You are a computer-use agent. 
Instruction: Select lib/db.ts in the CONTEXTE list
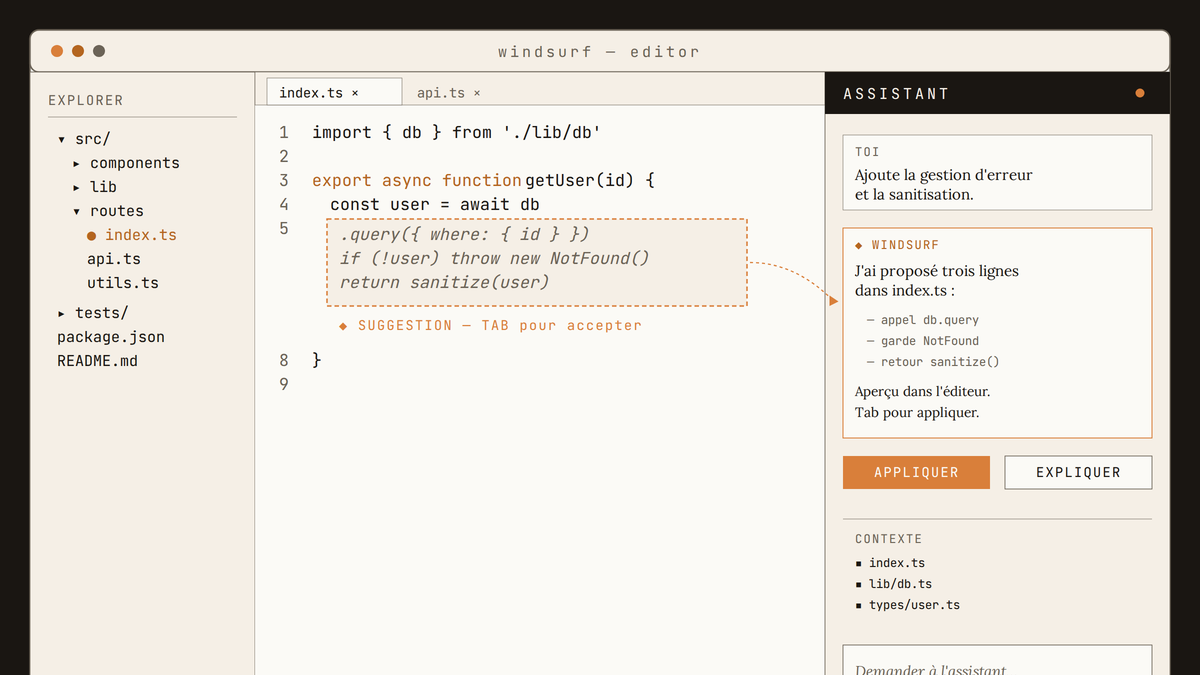(x=900, y=584)
